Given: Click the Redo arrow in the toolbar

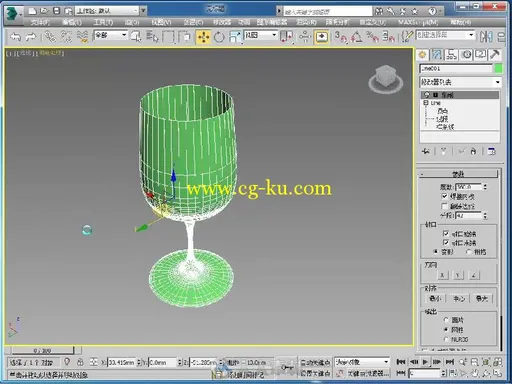Looking at the screenshot, I should pyautogui.click(x=31, y=37).
